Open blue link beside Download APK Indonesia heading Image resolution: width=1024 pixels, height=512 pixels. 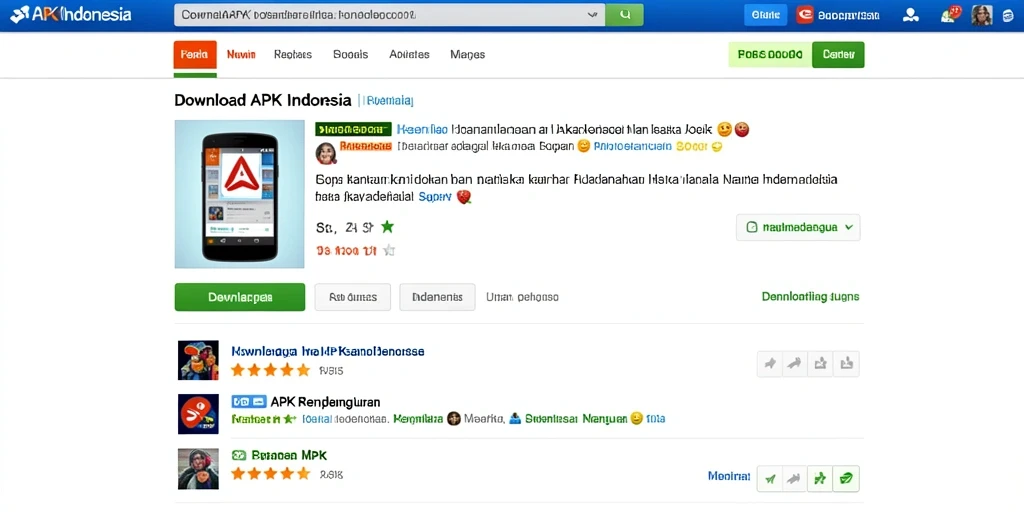click(x=389, y=101)
